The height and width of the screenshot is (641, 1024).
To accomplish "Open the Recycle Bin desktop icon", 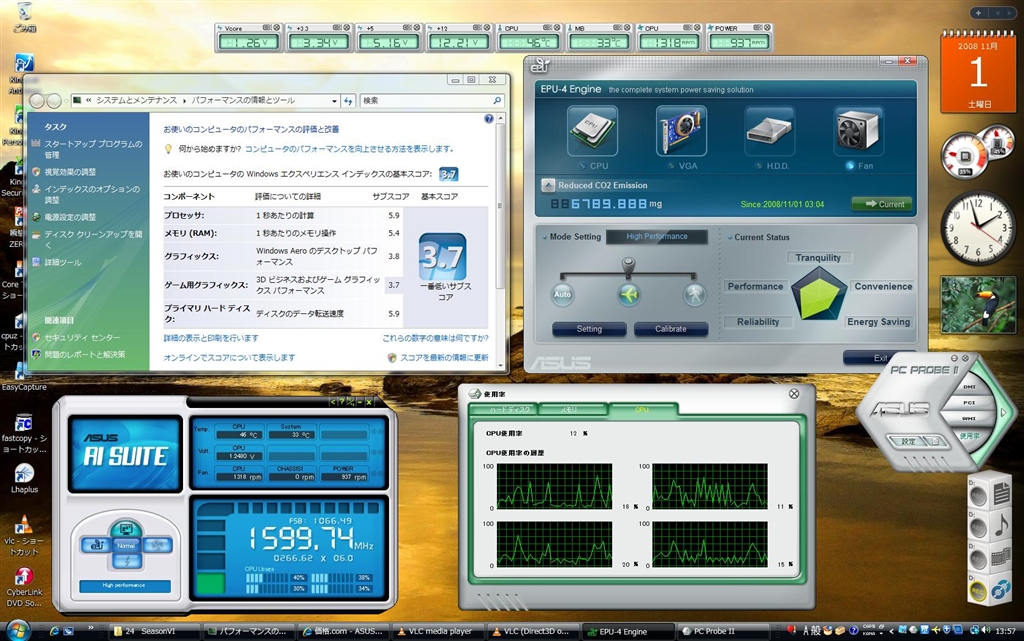I will pyautogui.click(x=24, y=18).
